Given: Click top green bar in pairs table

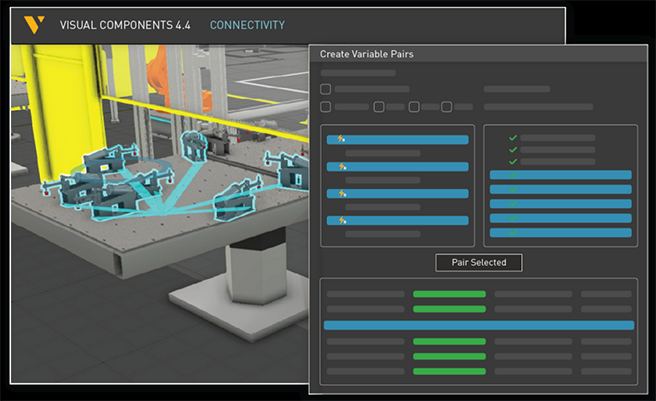Looking at the screenshot, I should (449, 295).
